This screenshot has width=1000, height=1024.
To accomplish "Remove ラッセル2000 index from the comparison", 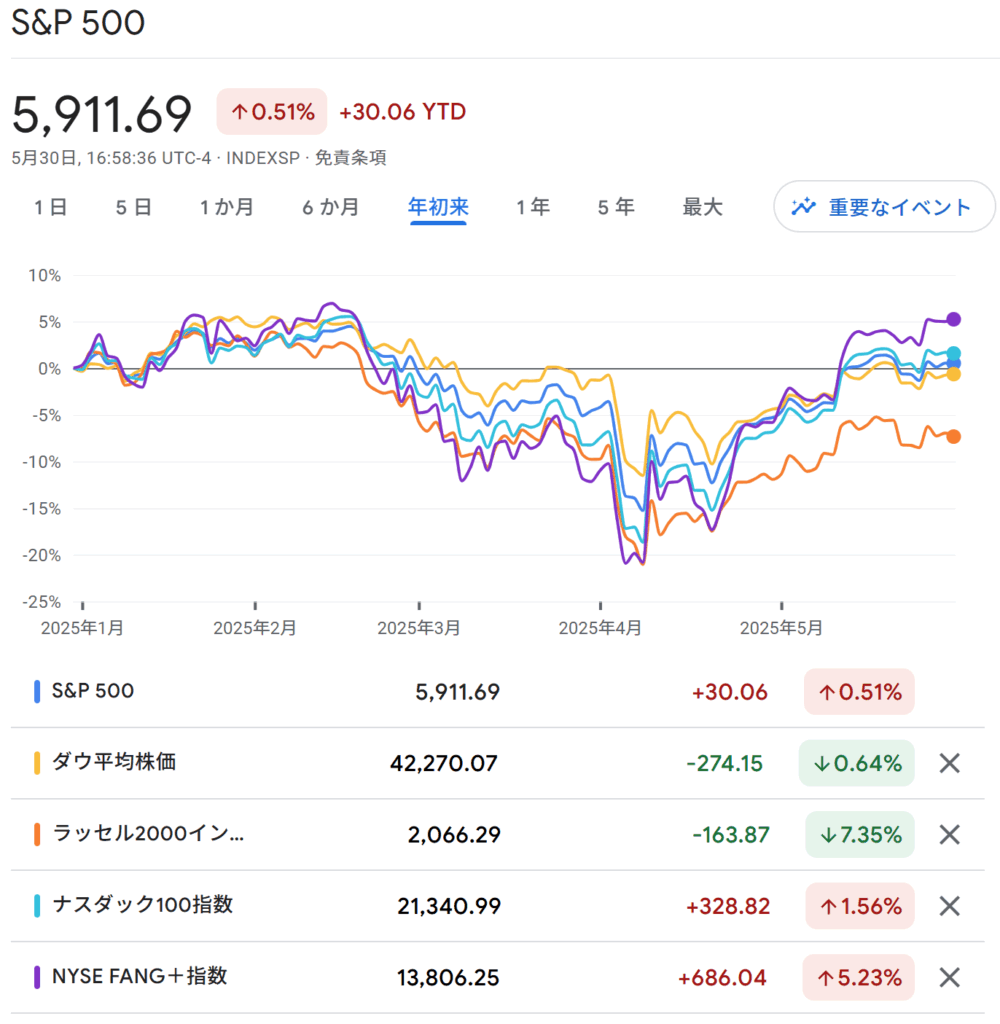I will [949, 835].
